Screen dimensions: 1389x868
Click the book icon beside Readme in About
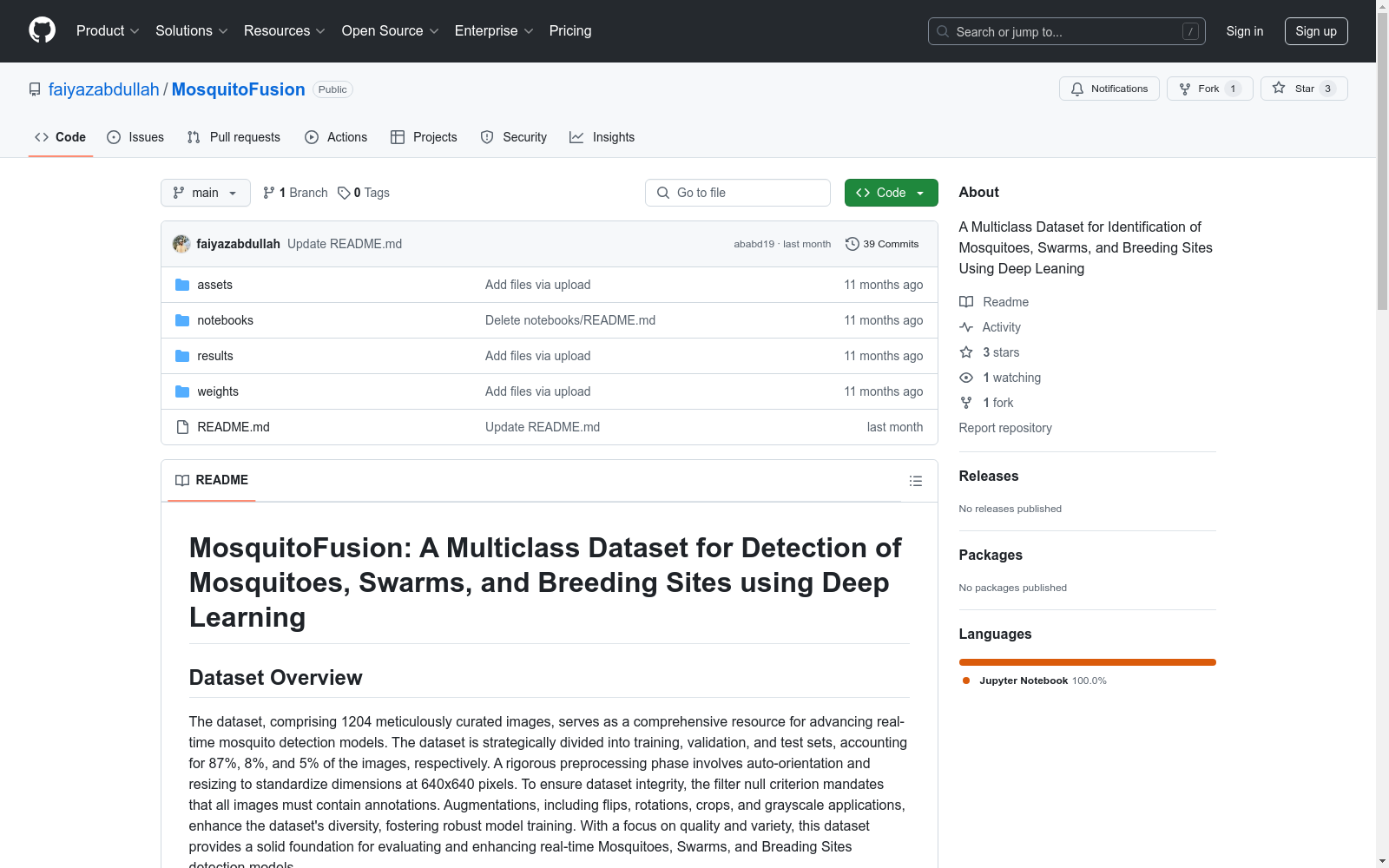966,302
